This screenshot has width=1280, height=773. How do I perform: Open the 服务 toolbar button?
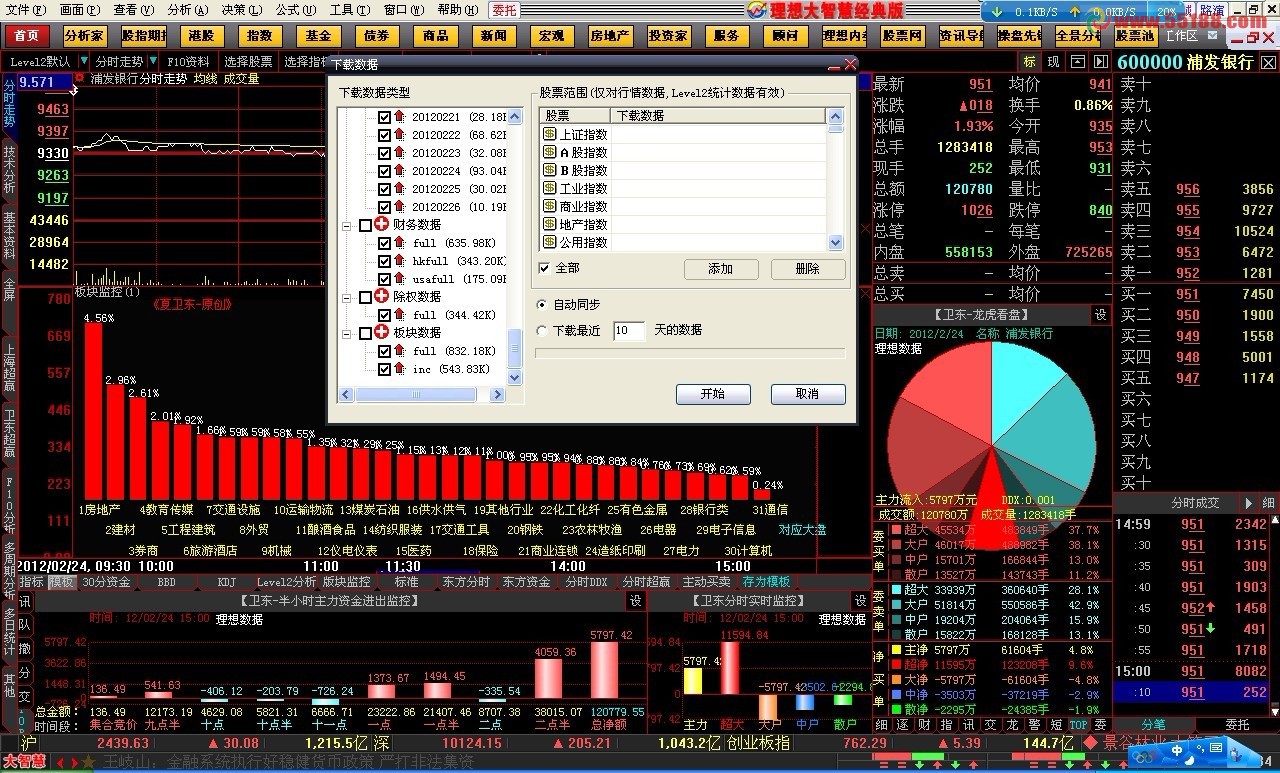pos(726,36)
